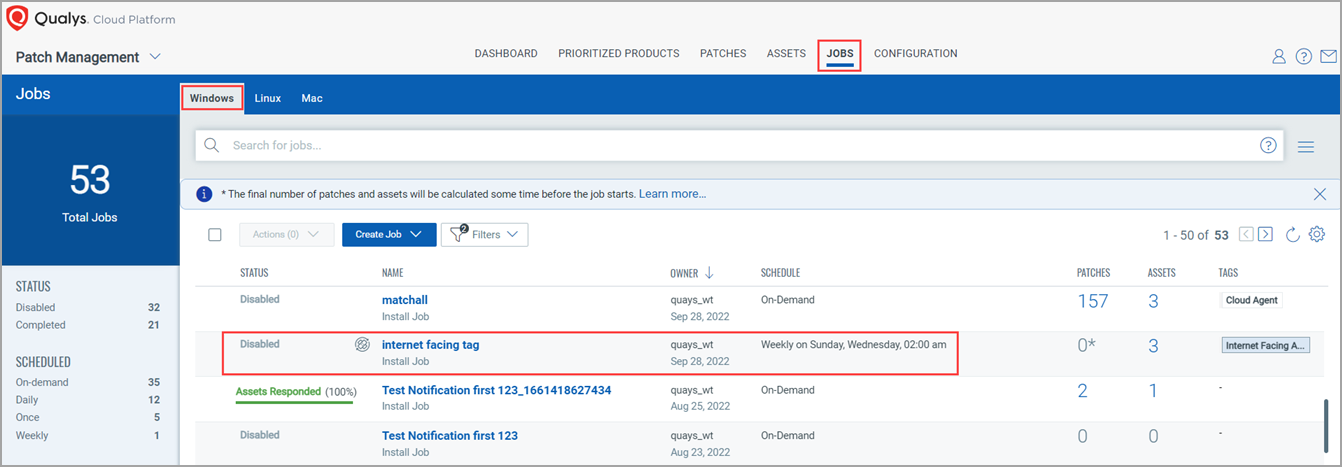Open the header help question-mark icon
The image size is (1342, 467).
(1303, 57)
